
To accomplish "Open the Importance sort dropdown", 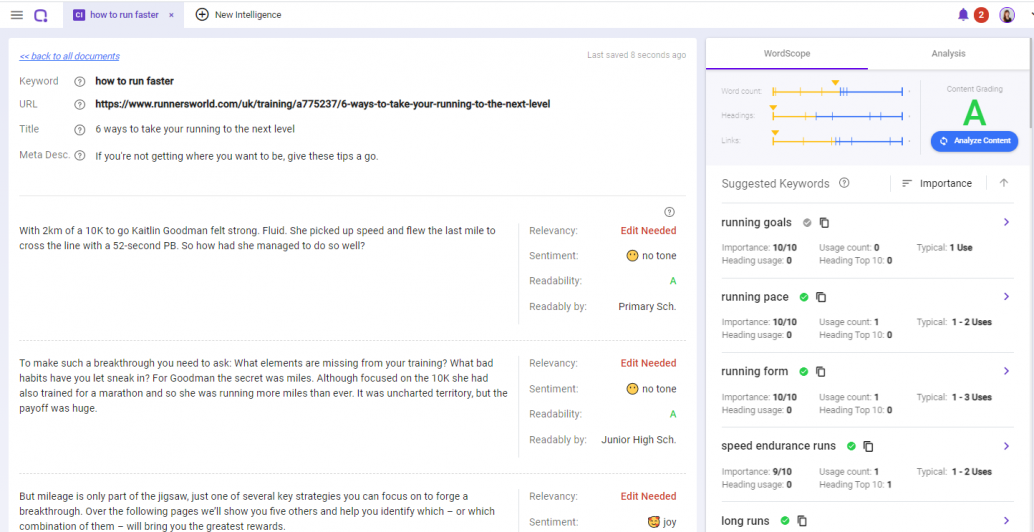I will tap(936, 183).
